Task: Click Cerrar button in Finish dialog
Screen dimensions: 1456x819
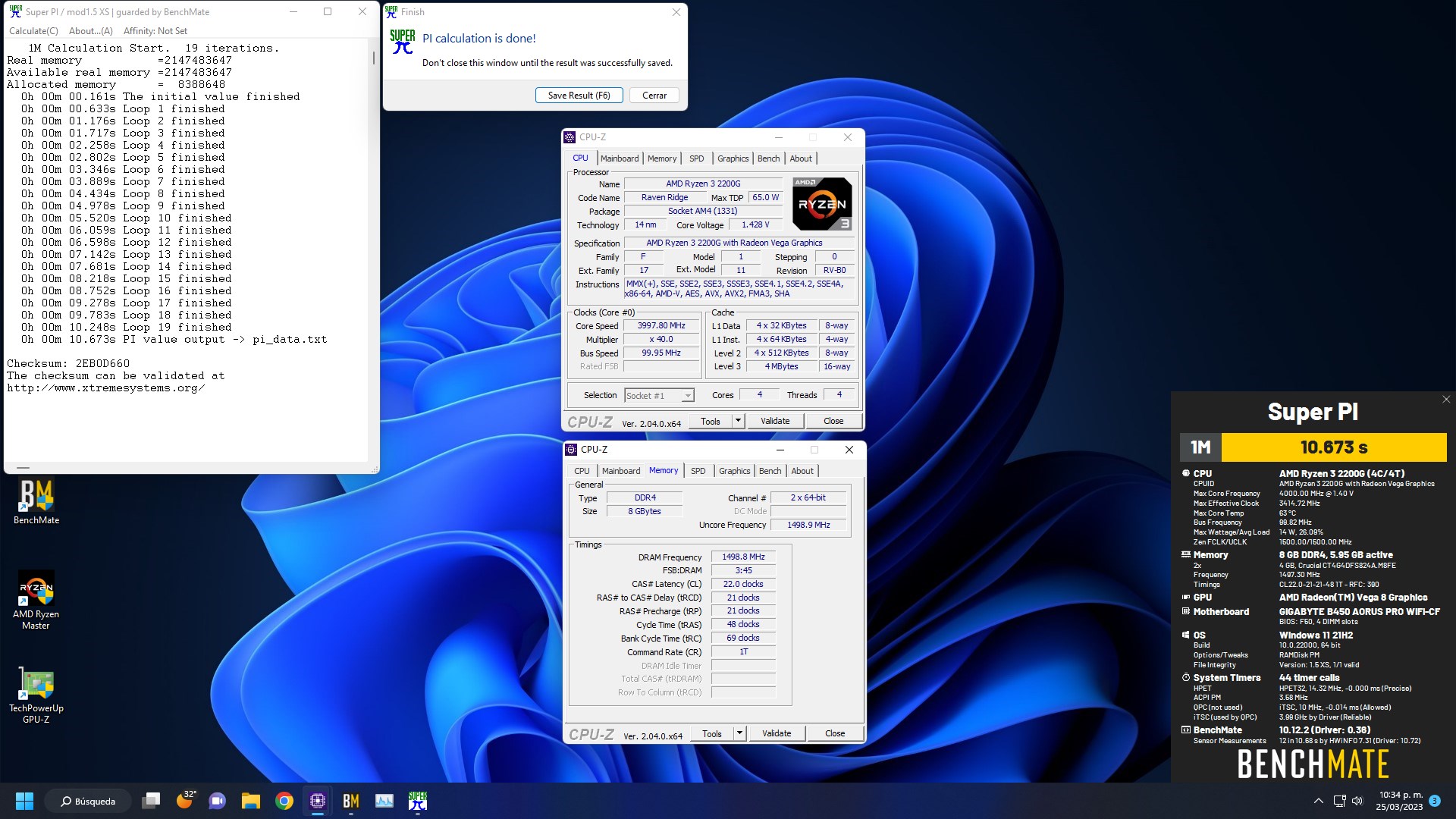Action: pyautogui.click(x=654, y=96)
